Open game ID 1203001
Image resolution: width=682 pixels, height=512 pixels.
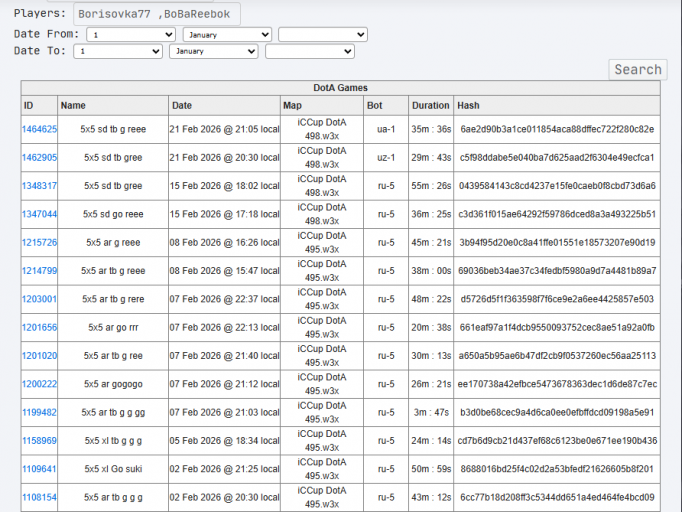[x=39, y=299]
